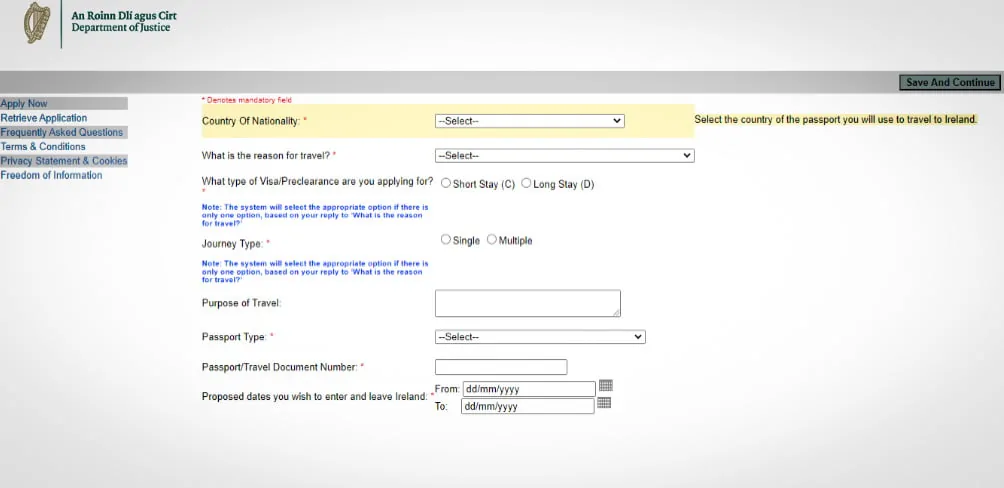View Privacy Statement & Cookies page
1004x488 pixels.
[x=64, y=161]
